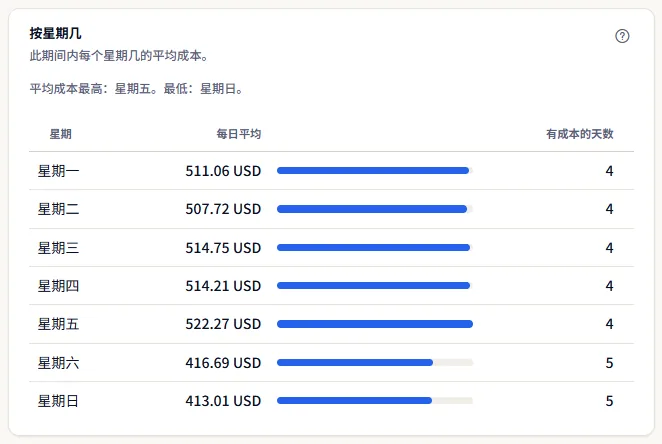
Task: Select the day count in 星期三 row
Action: pos(609,248)
